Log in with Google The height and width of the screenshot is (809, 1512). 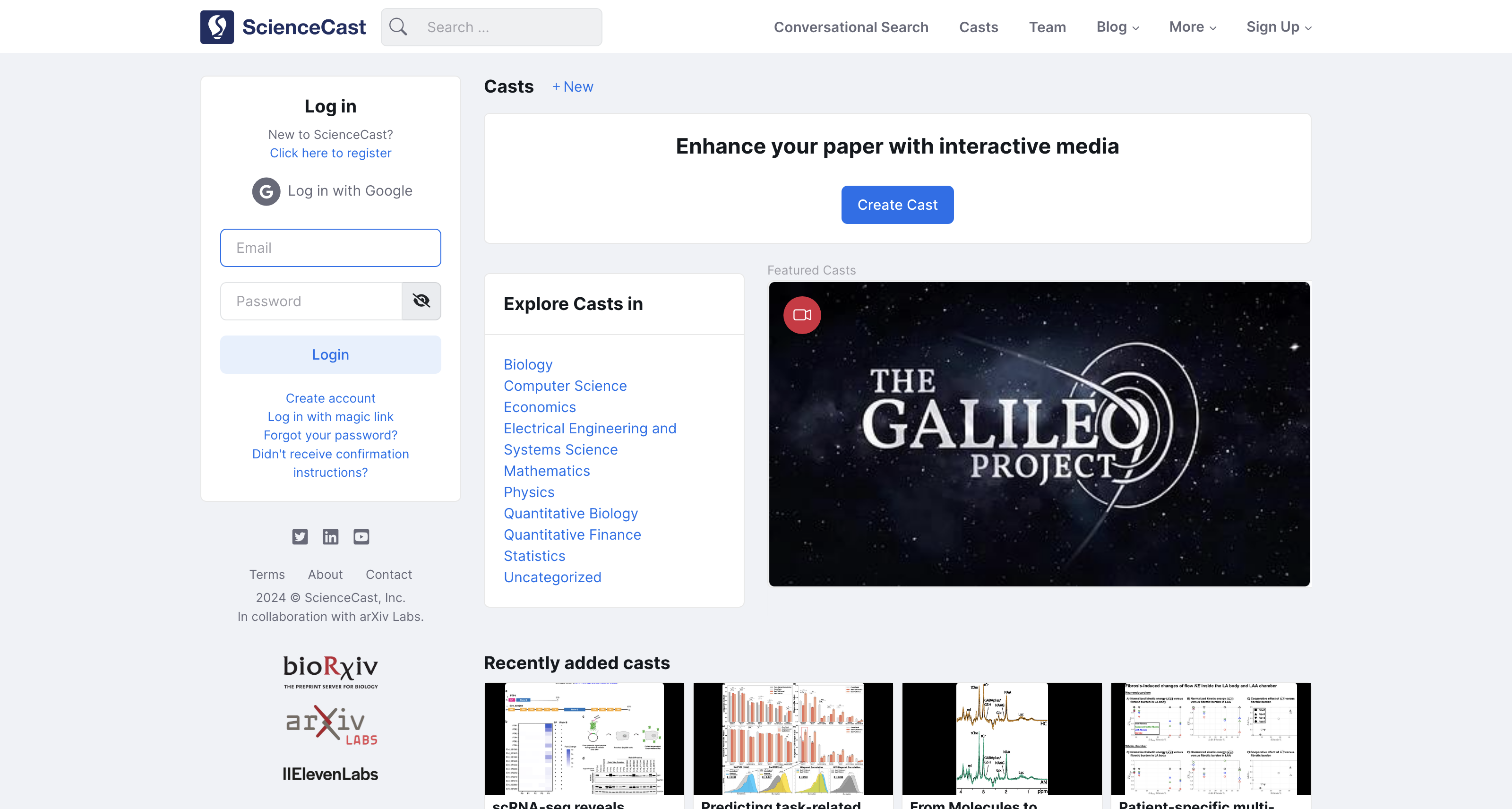332,191
